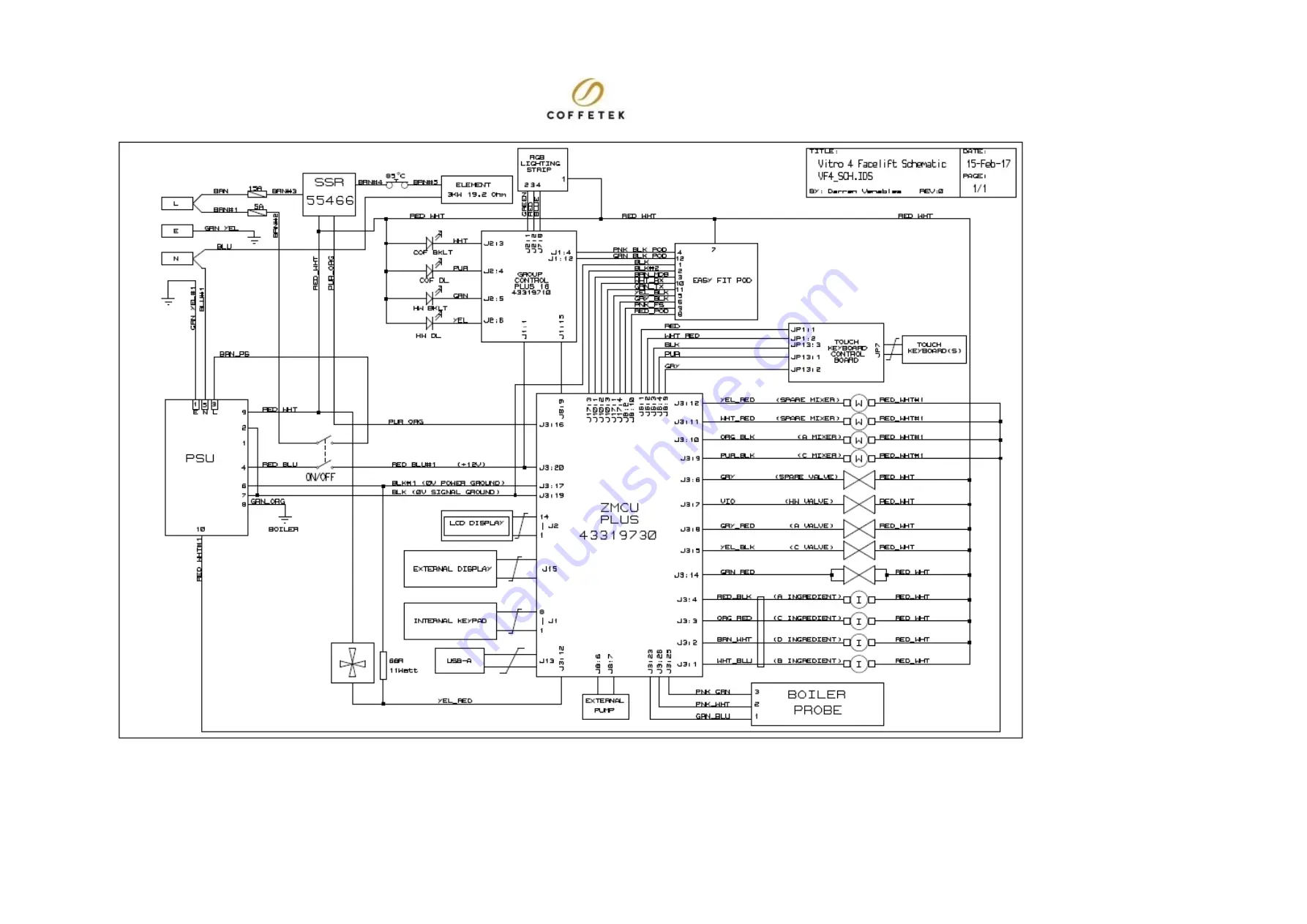This screenshot has width=1307, height=924.
Task: Click the D INGREDIENT motor symbol
Action: point(859,642)
